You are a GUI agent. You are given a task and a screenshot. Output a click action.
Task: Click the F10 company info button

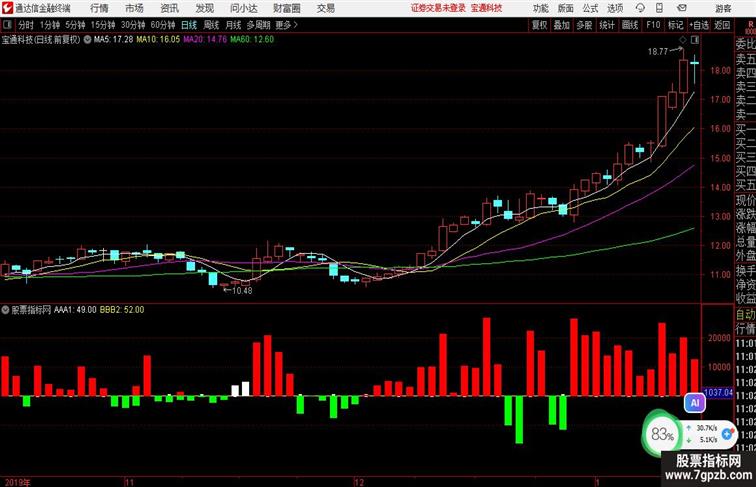click(x=653, y=25)
